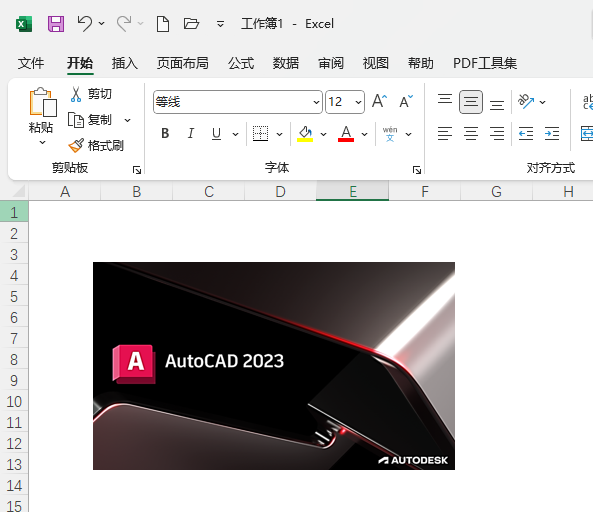Viewport: 593px width, 512px height.
Task: Open fill color dropdown arrow
Action: coord(323,134)
